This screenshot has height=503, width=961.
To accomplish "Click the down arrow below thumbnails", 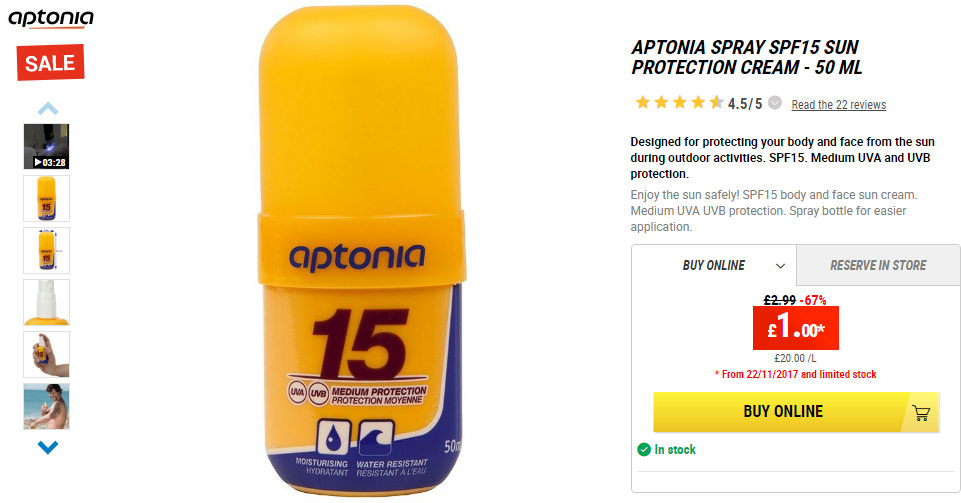I will (48, 447).
